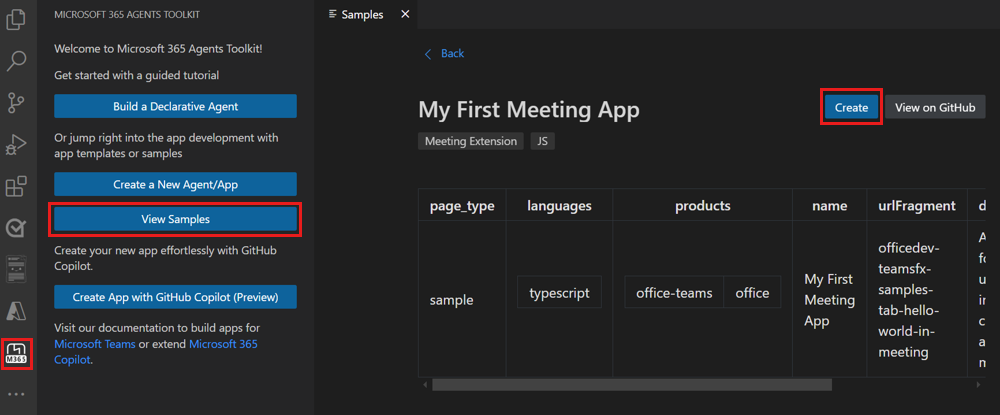The width and height of the screenshot is (1000, 415).
Task: Open the Azure icon in activity bar
Action: [x=15, y=311]
